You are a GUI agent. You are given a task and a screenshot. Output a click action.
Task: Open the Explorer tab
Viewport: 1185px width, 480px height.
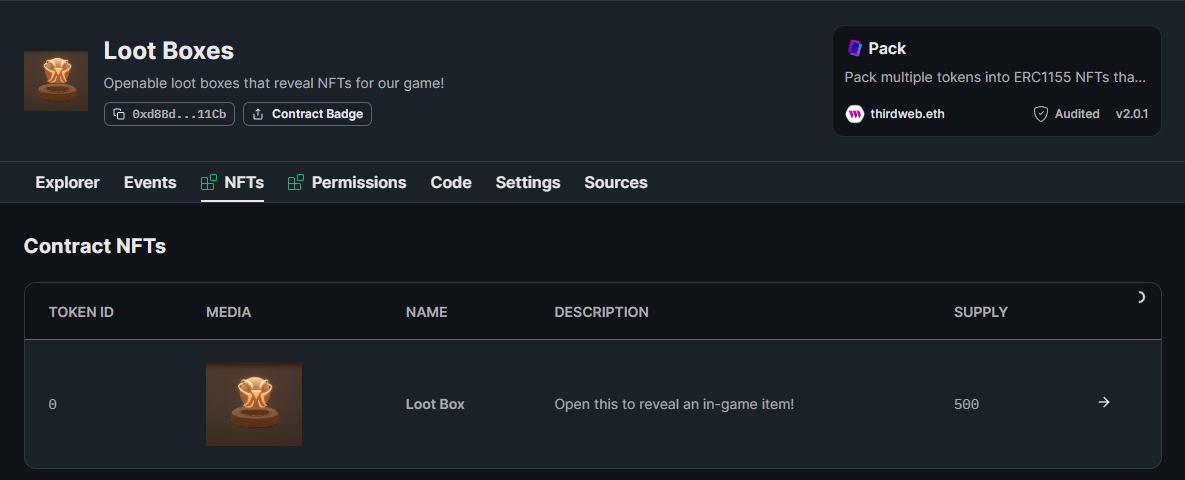(x=67, y=182)
